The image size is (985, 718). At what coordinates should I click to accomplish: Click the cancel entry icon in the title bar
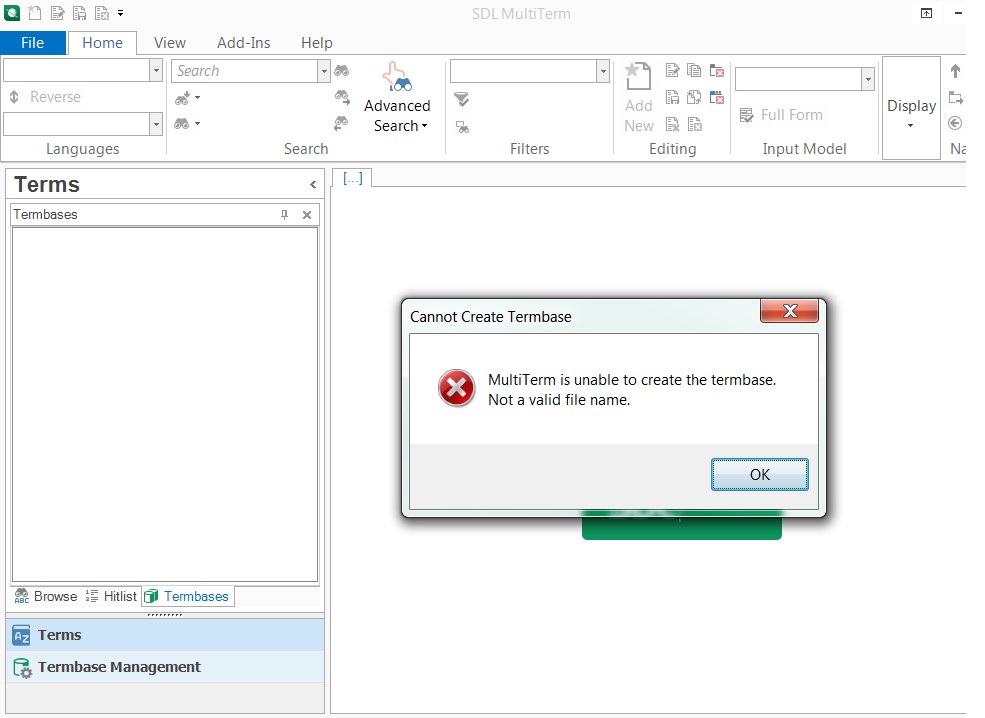[102, 13]
